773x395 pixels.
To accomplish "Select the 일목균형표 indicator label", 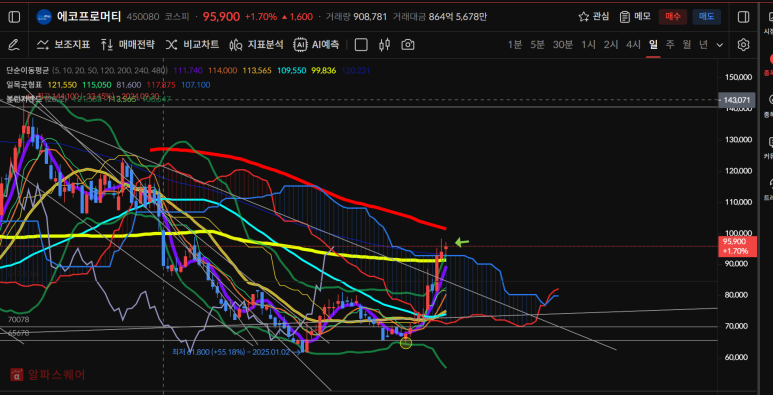I will click(24, 85).
